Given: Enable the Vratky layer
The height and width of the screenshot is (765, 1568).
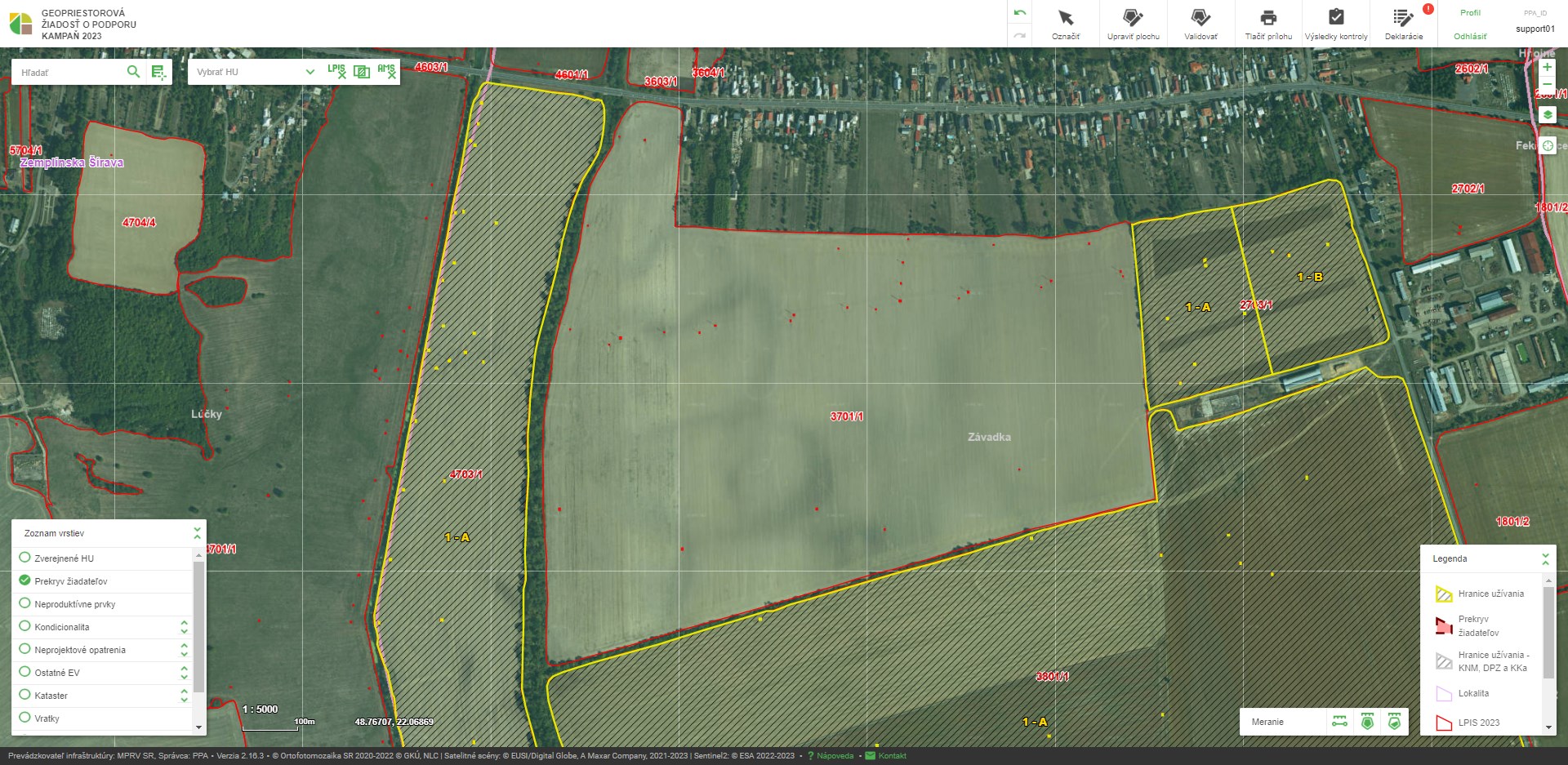Looking at the screenshot, I should click(x=24, y=718).
